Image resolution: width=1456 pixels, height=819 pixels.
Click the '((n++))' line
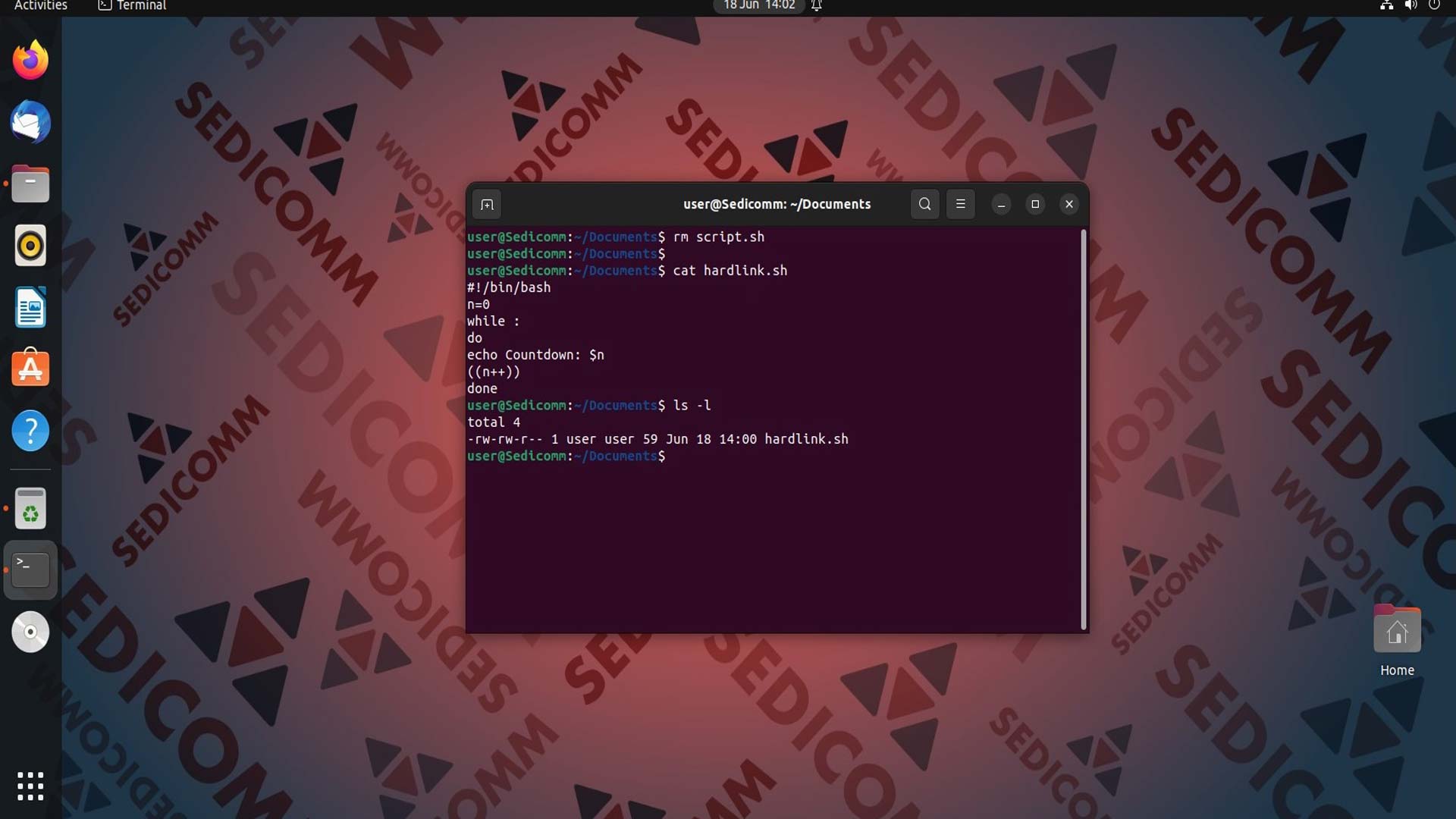pyautogui.click(x=494, y=372)
